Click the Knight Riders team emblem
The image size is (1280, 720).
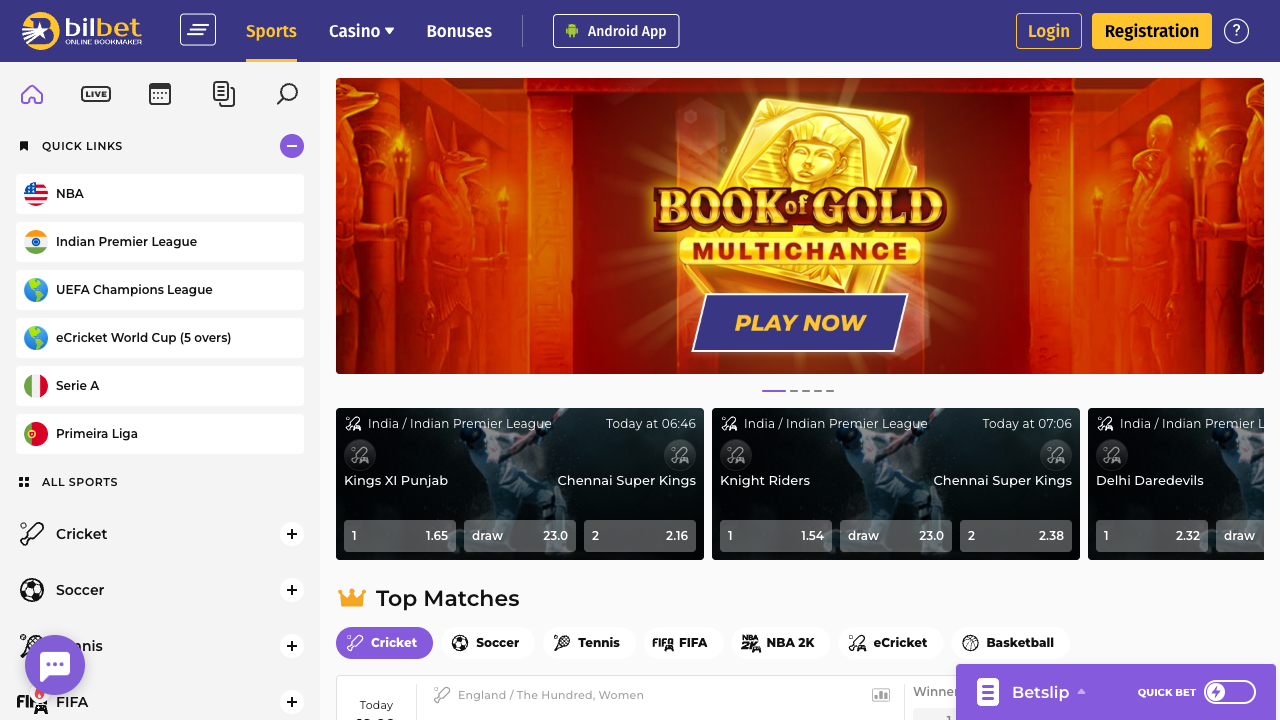point(736,456)
